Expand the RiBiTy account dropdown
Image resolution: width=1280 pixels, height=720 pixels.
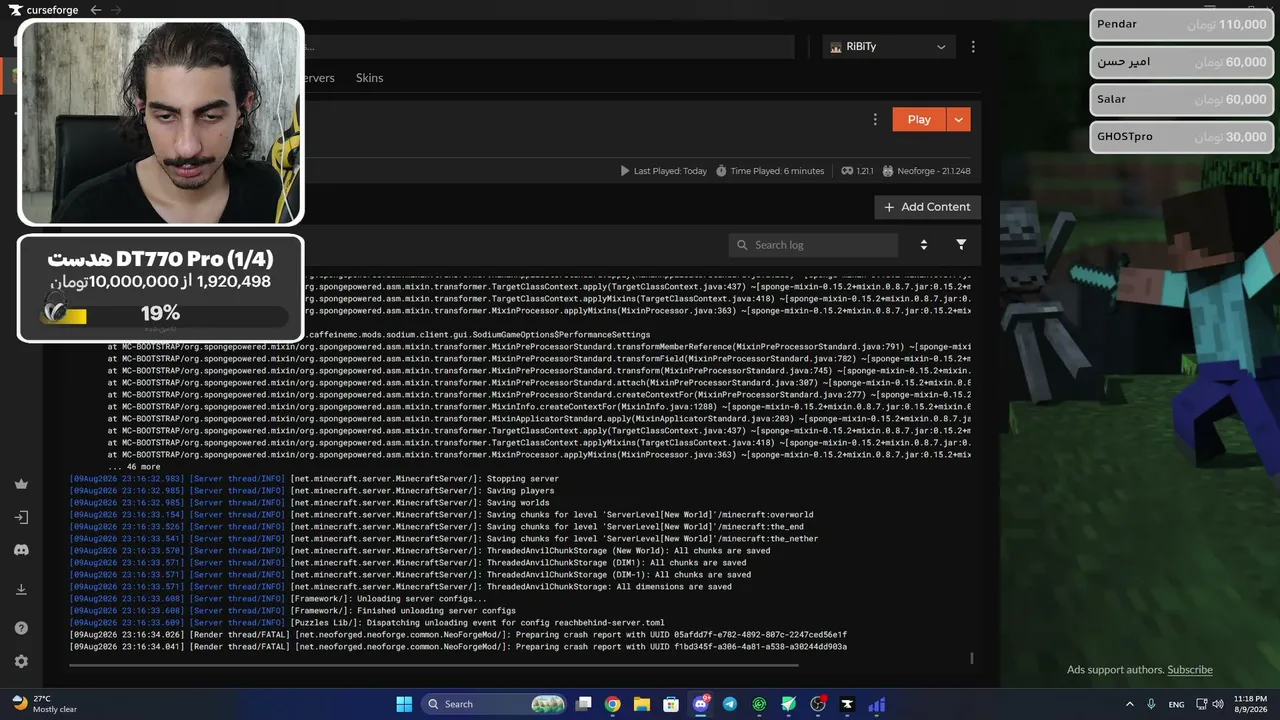tap(888, 47)
